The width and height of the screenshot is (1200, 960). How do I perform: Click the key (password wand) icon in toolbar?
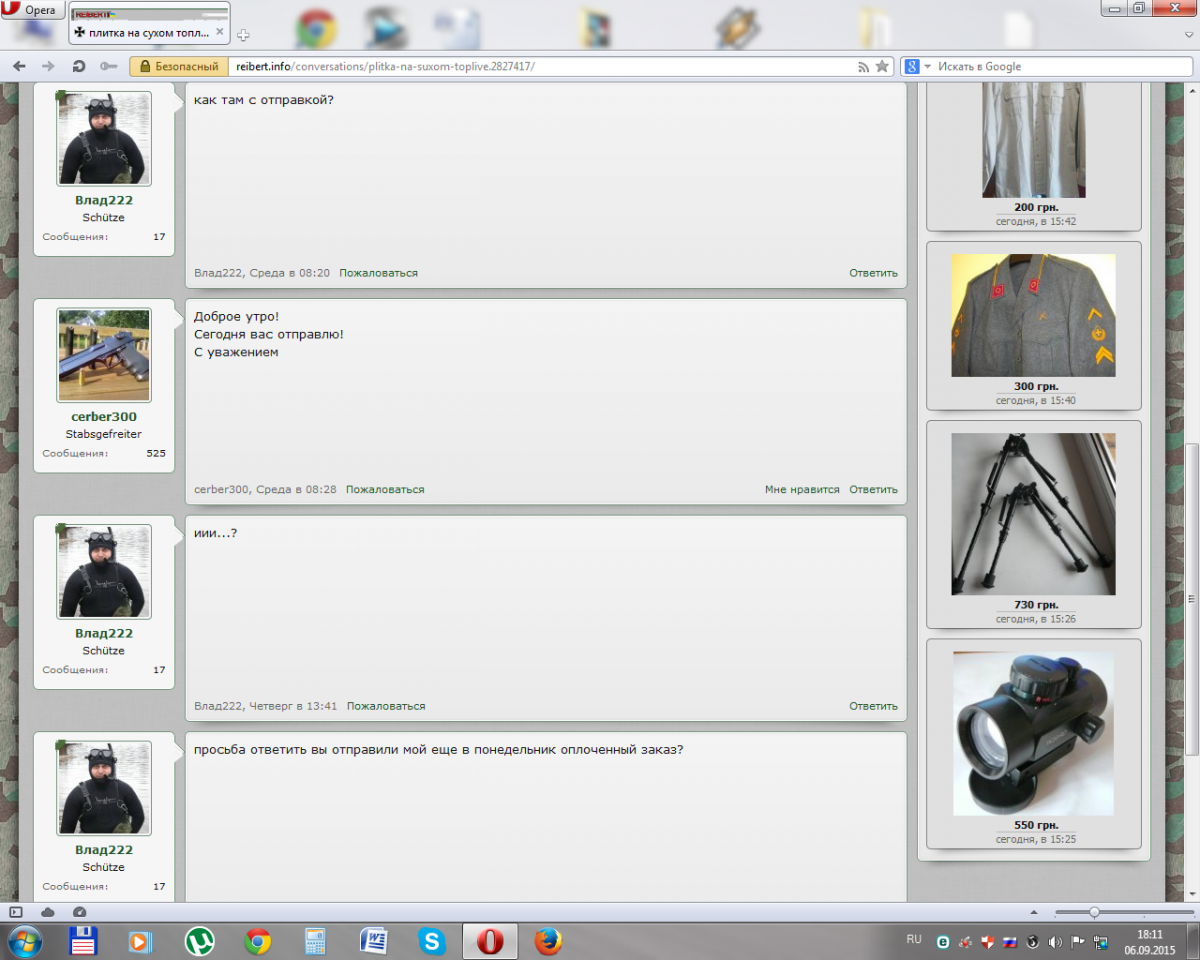[x=108, y=66]
